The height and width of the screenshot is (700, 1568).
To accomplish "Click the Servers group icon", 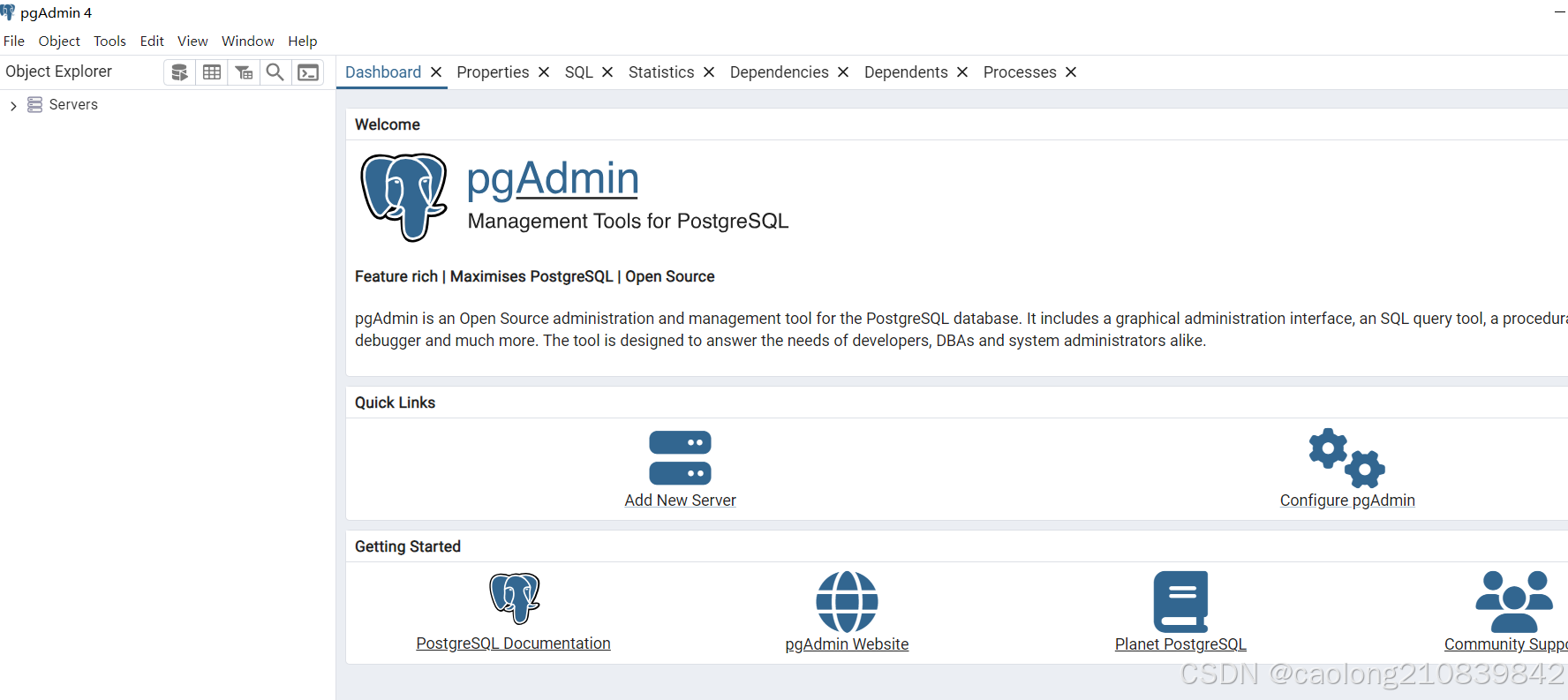I will click(x=35, y=105).
